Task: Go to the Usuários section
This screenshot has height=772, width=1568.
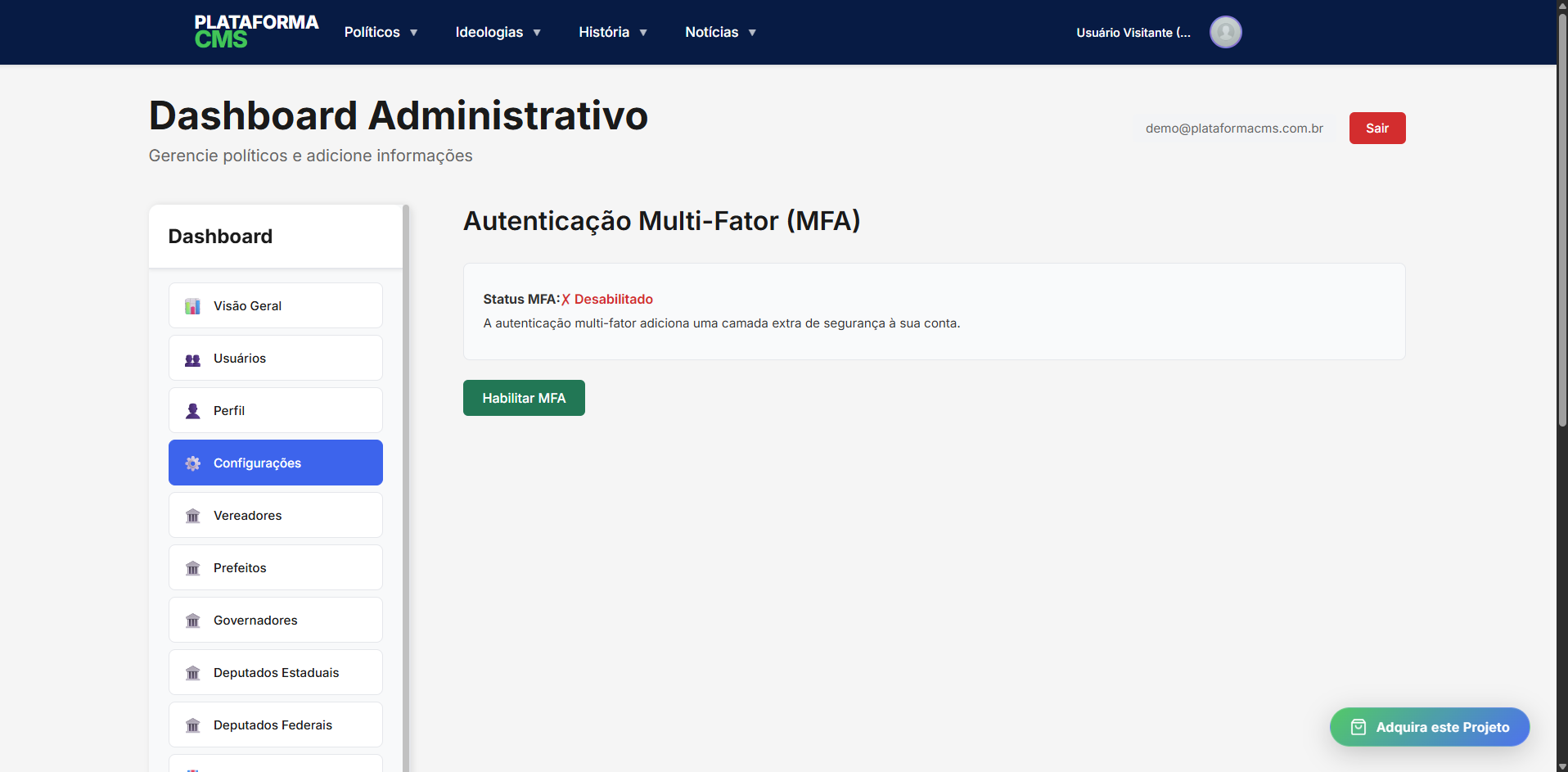Action: (x=276, y=358)
